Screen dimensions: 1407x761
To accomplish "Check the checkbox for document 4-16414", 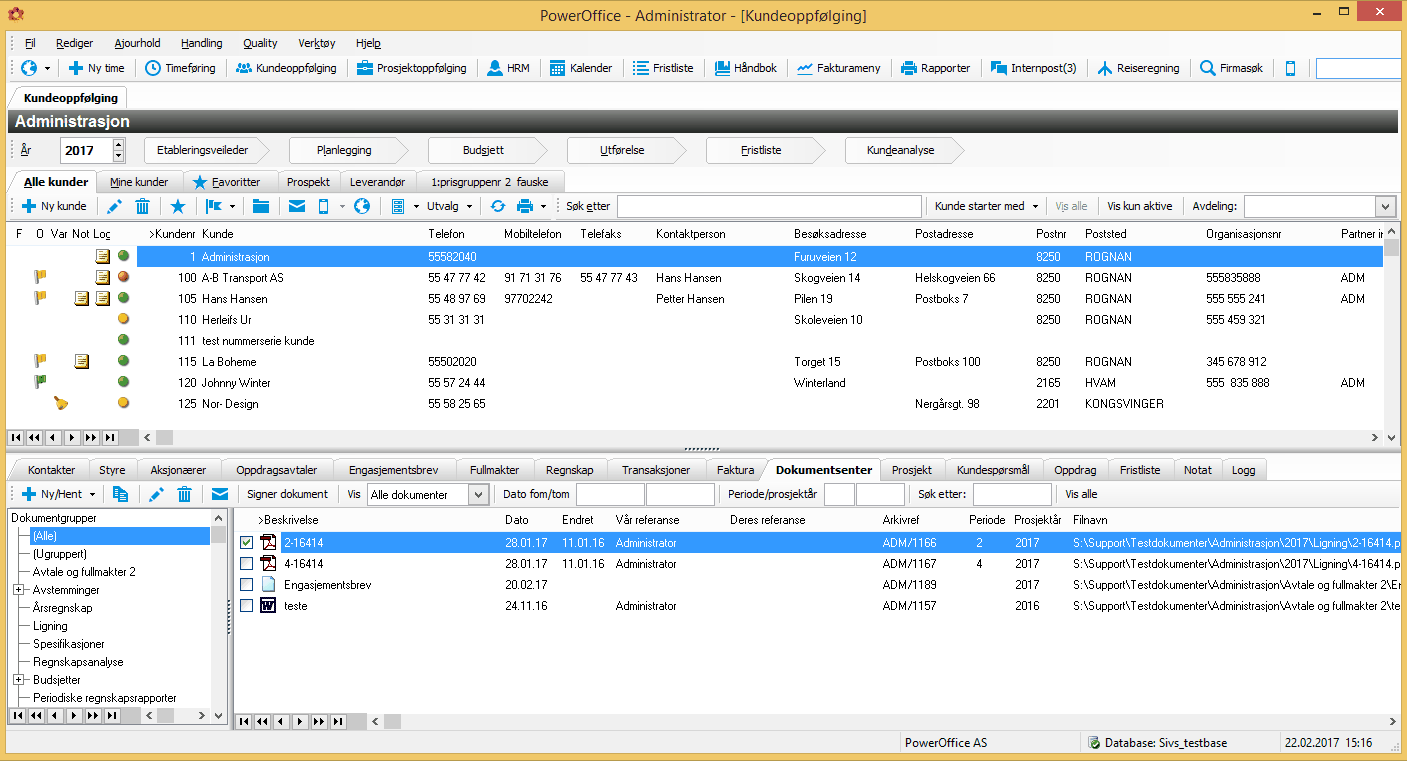I will 247,563.
